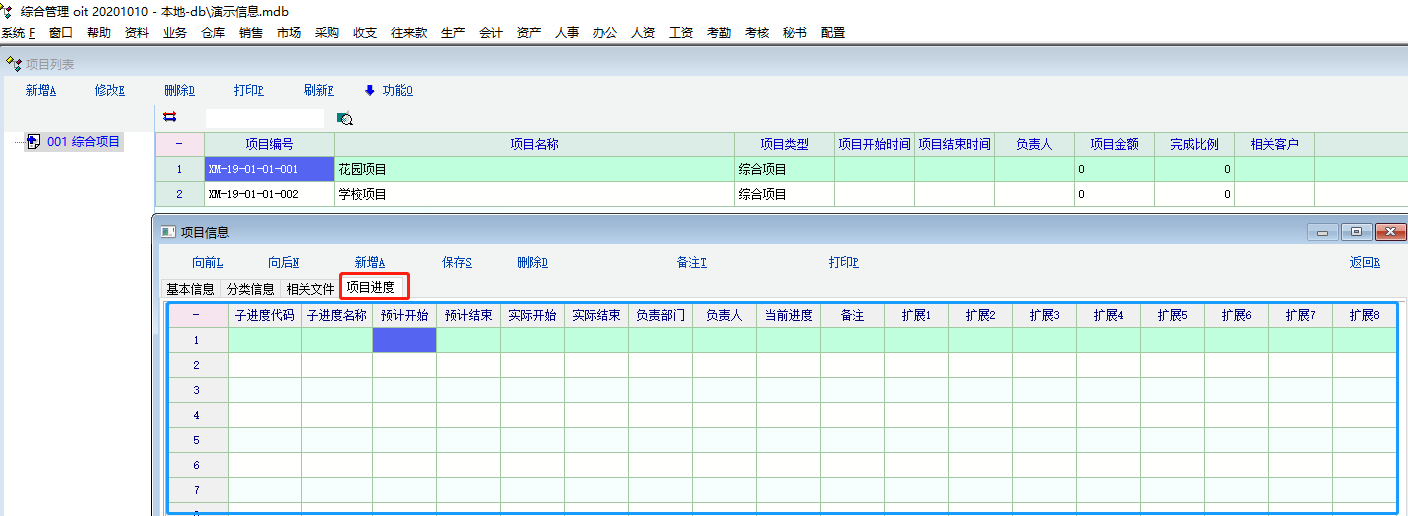Minimize the 项目信息 dialog window

point(1323,232)
